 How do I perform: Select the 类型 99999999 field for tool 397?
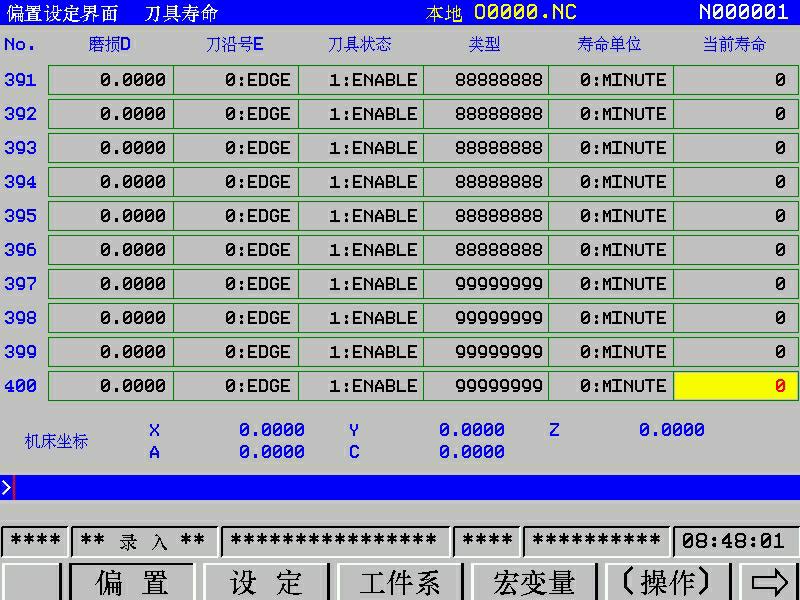[486, 284]
